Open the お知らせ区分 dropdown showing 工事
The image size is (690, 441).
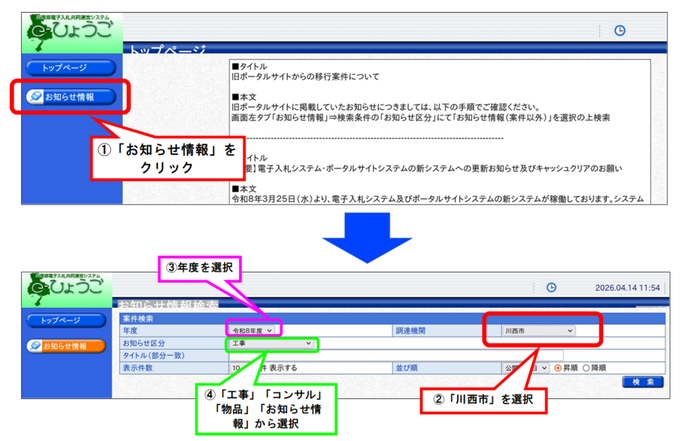[x=272, y=343]
